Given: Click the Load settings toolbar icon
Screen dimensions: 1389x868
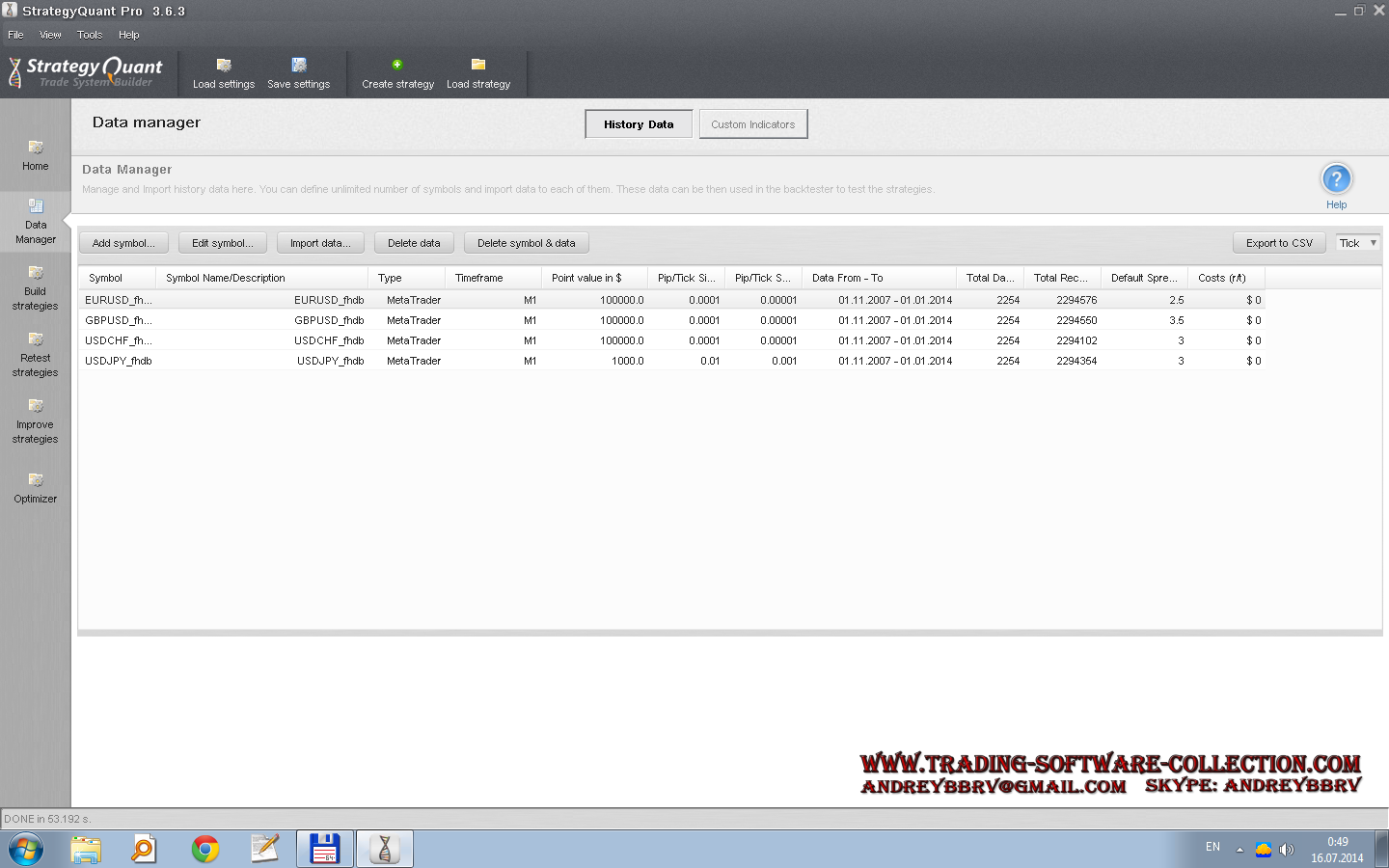Looking at the screenshot, I should [224, 66].
